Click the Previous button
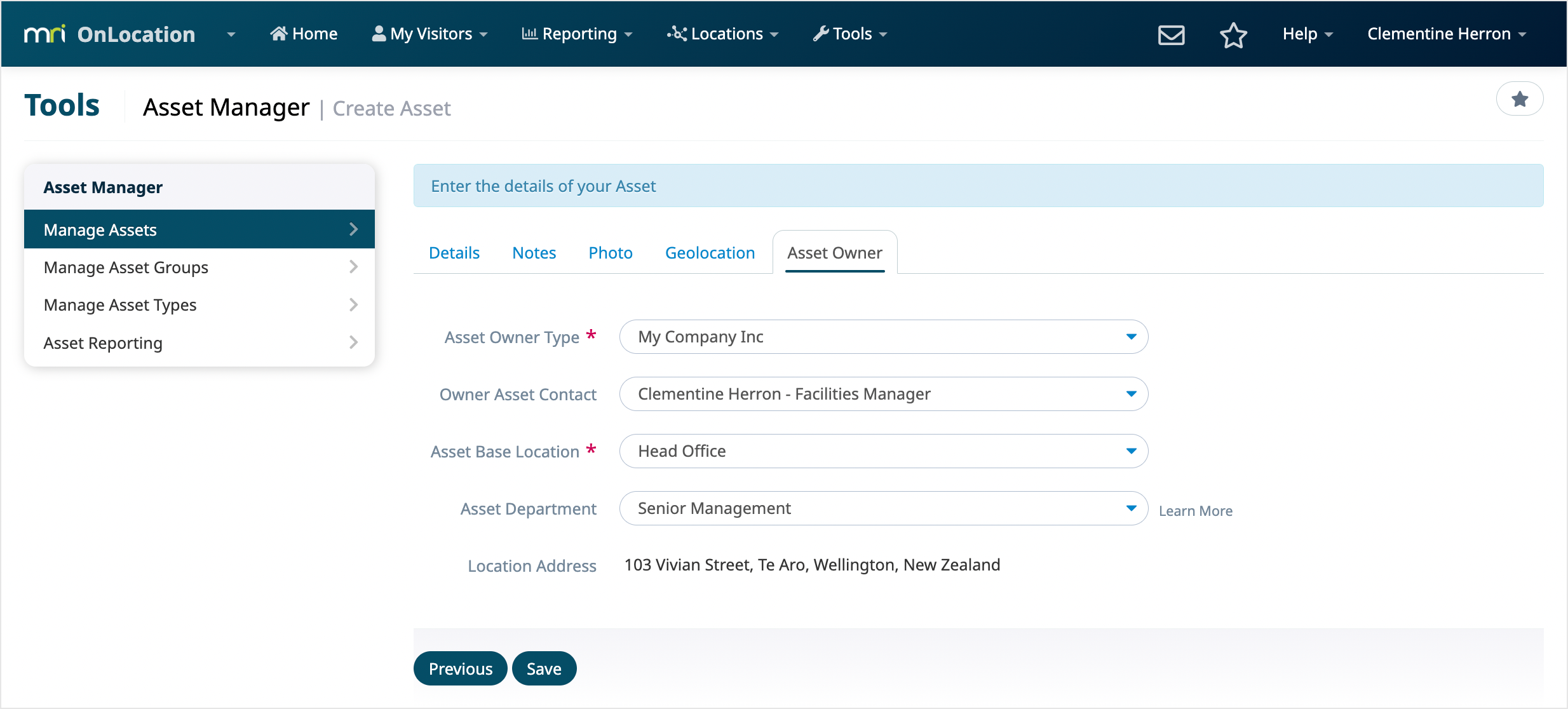Image resolution: width=1568 pixels, height=709 pixels. (461, 668)
